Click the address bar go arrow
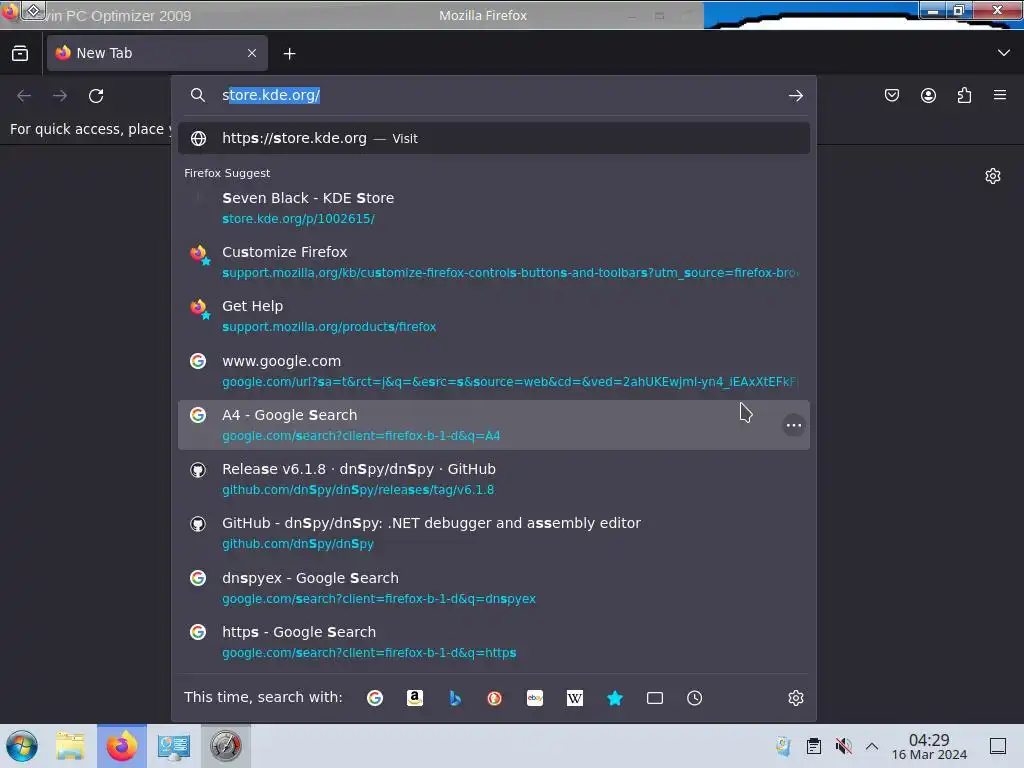 tap(795, 96)
